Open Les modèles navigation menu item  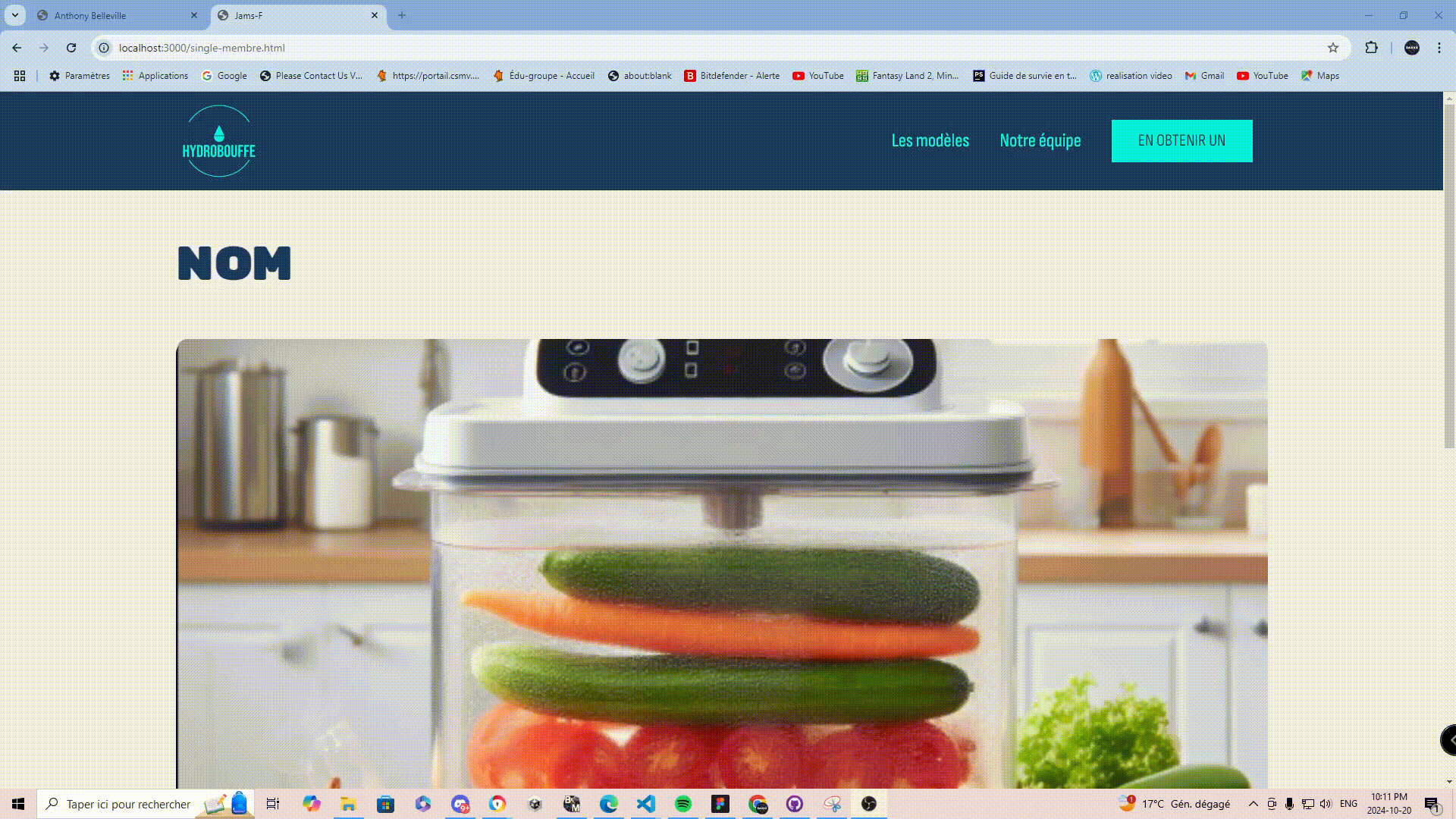pos(930,141)
